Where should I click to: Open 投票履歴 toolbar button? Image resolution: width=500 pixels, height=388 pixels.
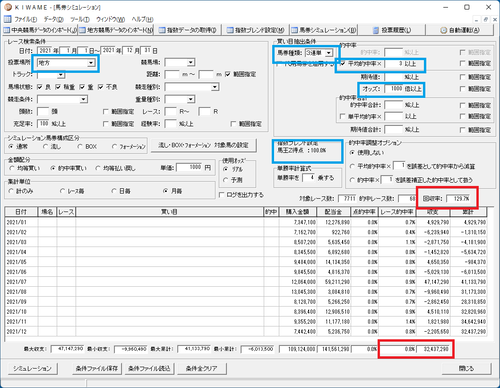coord(391,30)
